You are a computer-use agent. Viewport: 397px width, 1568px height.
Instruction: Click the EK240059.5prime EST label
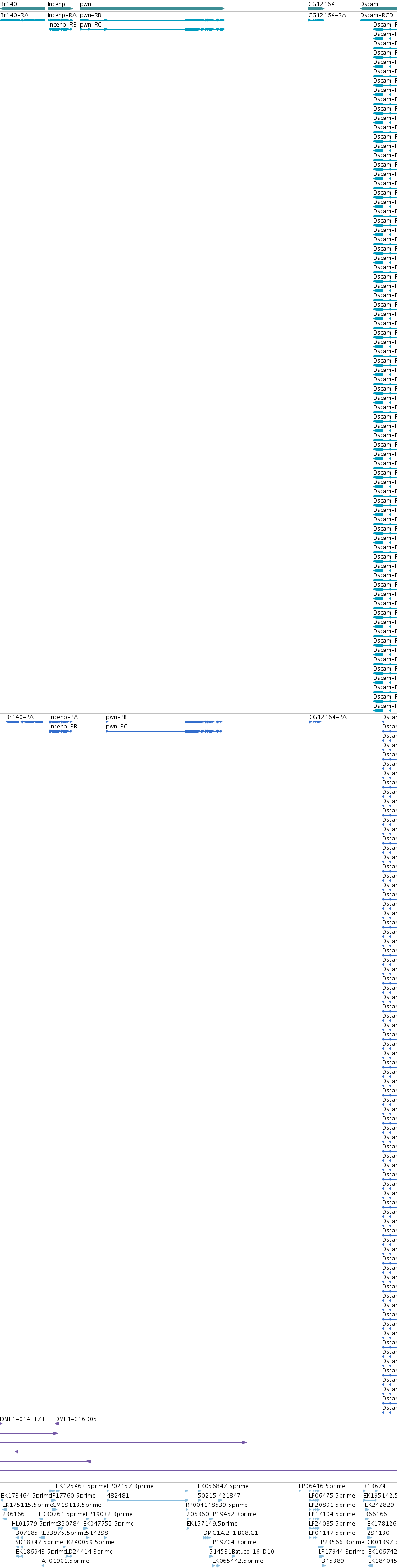[x=88, y=1542]
